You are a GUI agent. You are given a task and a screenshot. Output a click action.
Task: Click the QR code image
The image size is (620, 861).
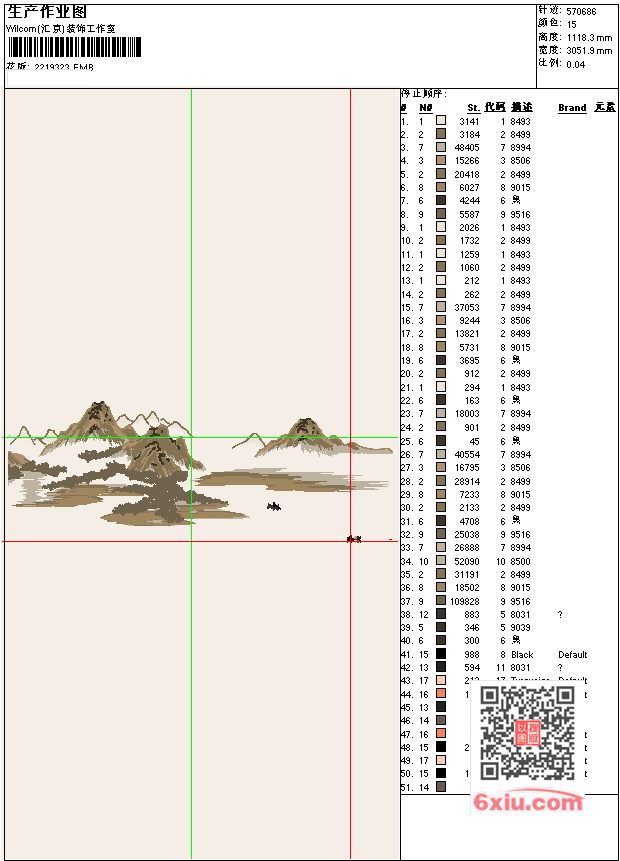click(527, 733)
